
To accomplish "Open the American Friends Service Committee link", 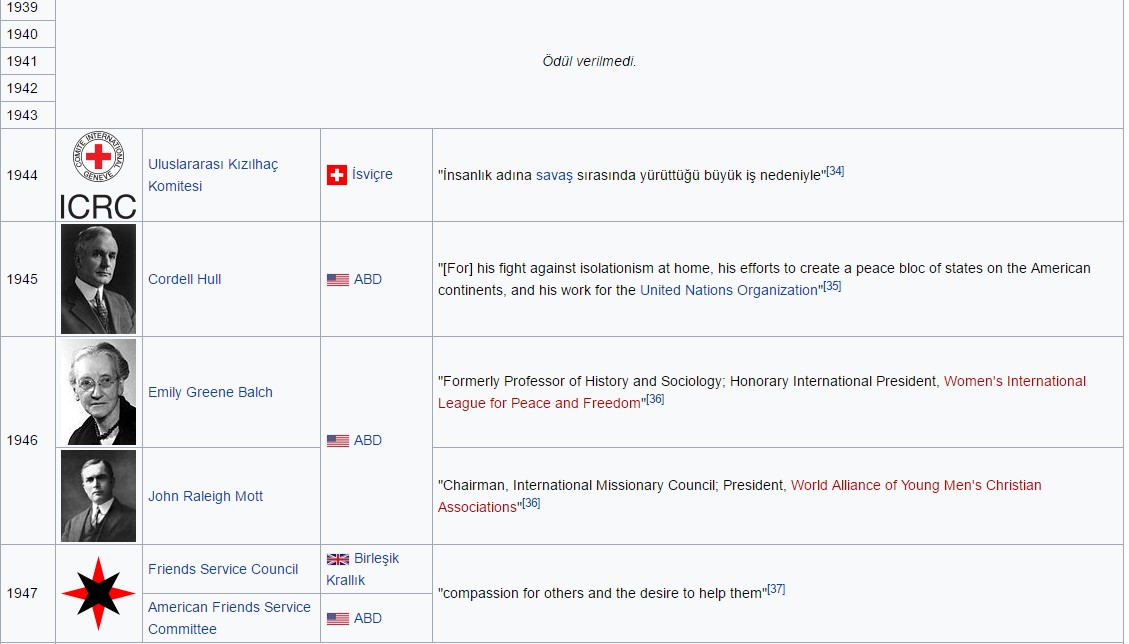I will [229, 618].
